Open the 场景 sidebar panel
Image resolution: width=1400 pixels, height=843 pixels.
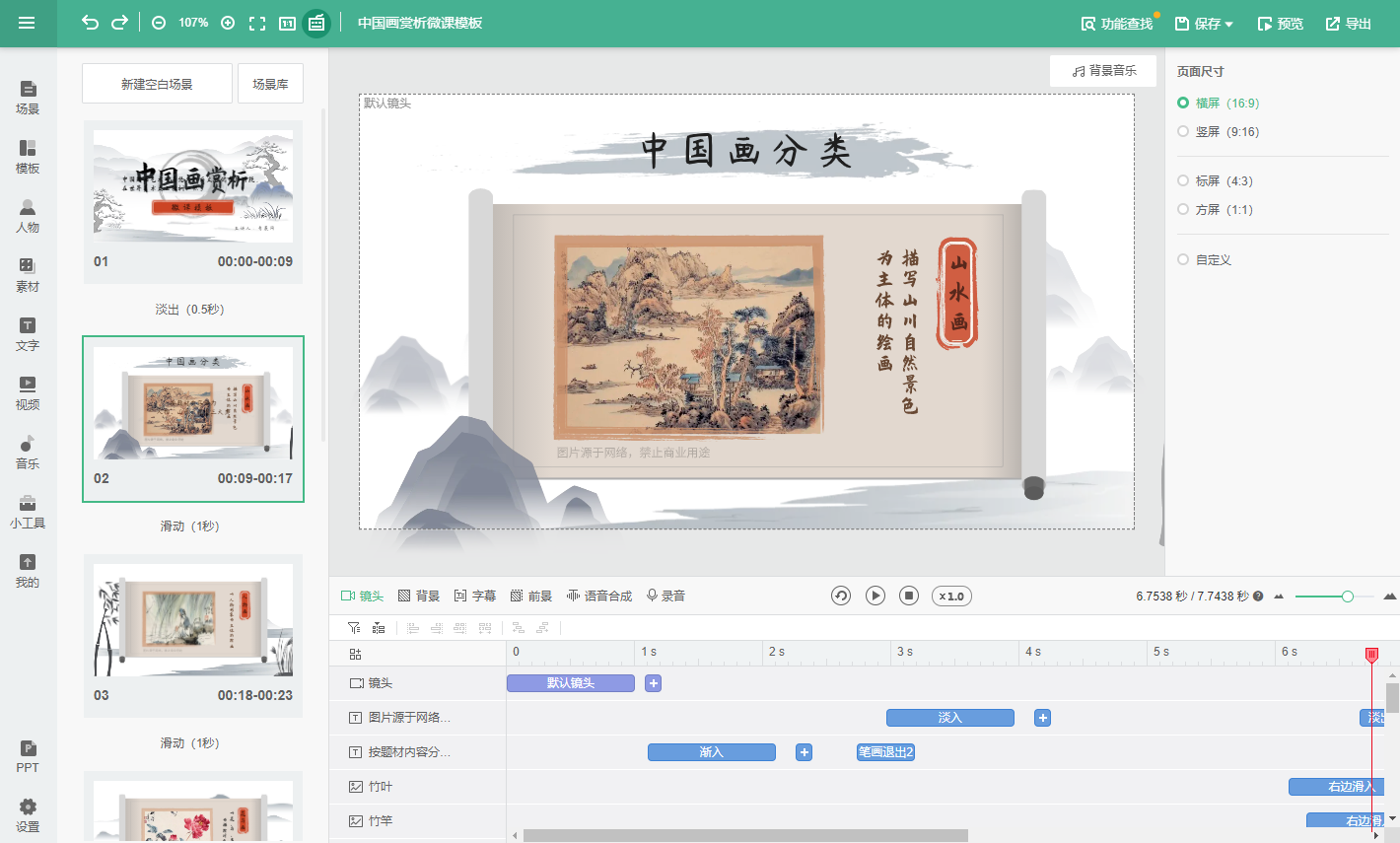pos(28,98)
